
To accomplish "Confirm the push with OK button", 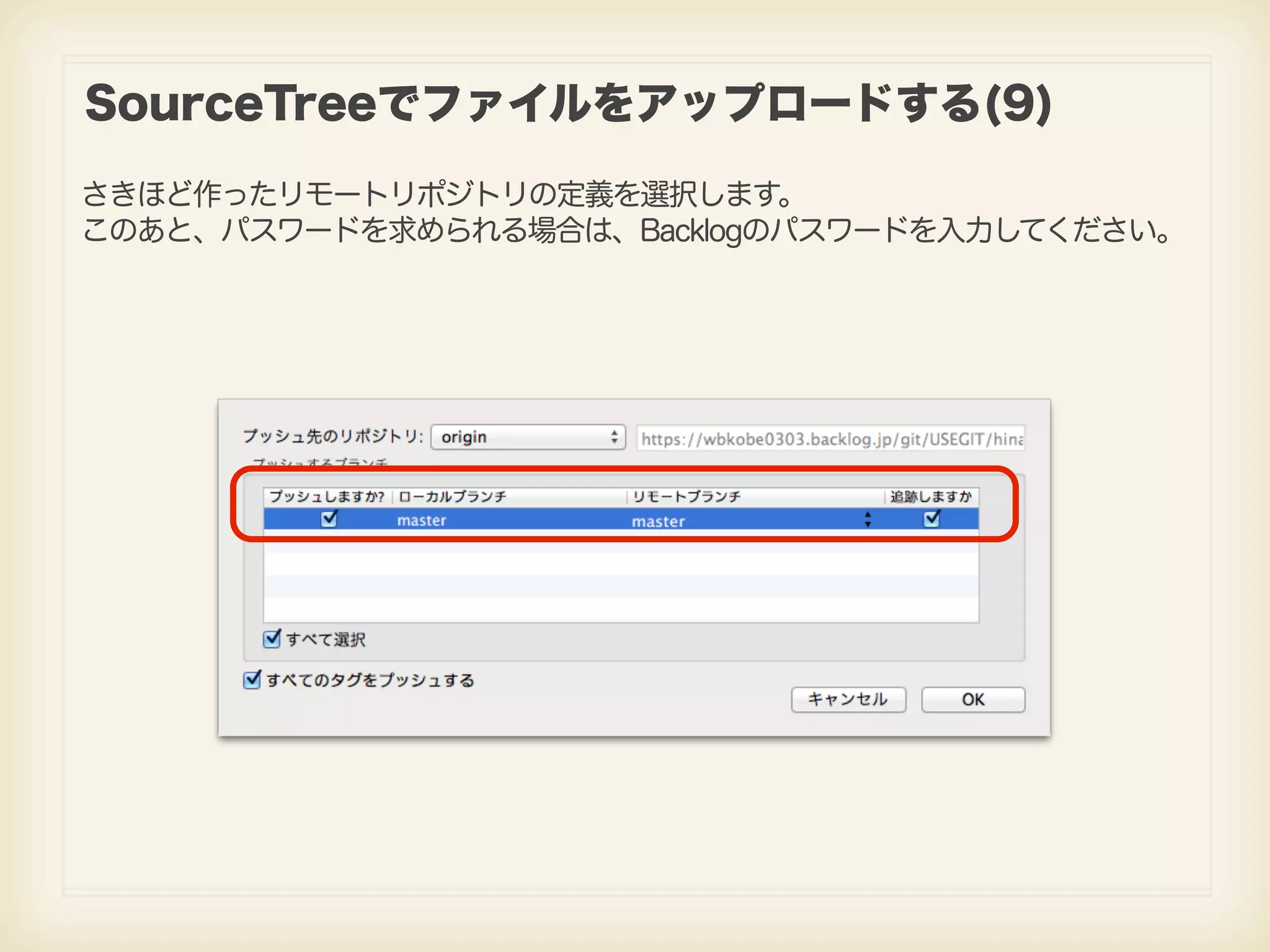I will click(972, 699).
